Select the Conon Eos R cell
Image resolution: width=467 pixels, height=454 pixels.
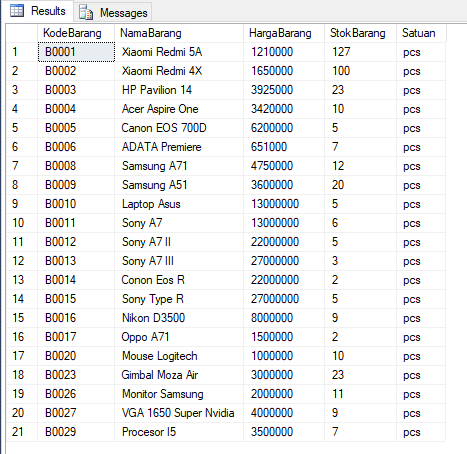click(x=179, y=280)
